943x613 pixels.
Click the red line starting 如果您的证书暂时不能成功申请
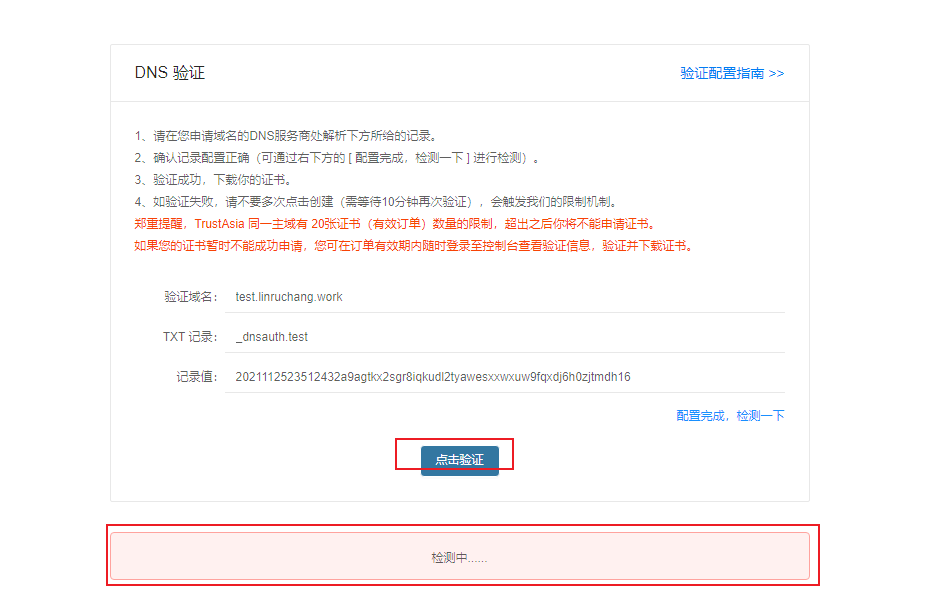pos(414,246)
